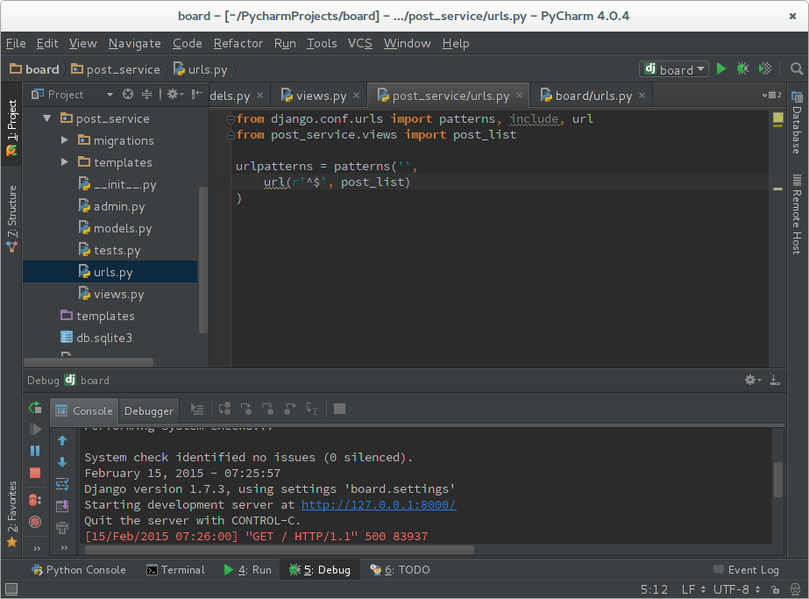Open Debug panel settings gear
This screenshot has width=809, height=599.
tap(753, 380)
